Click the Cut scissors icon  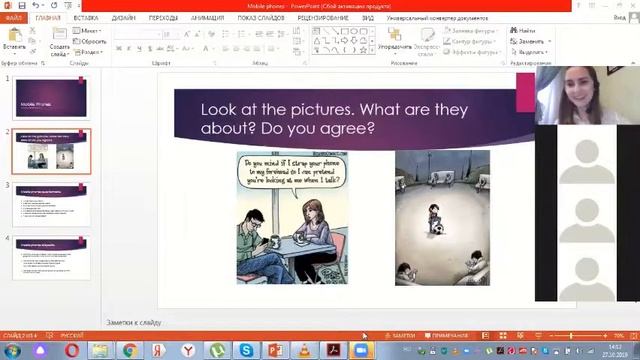(32, 31)
